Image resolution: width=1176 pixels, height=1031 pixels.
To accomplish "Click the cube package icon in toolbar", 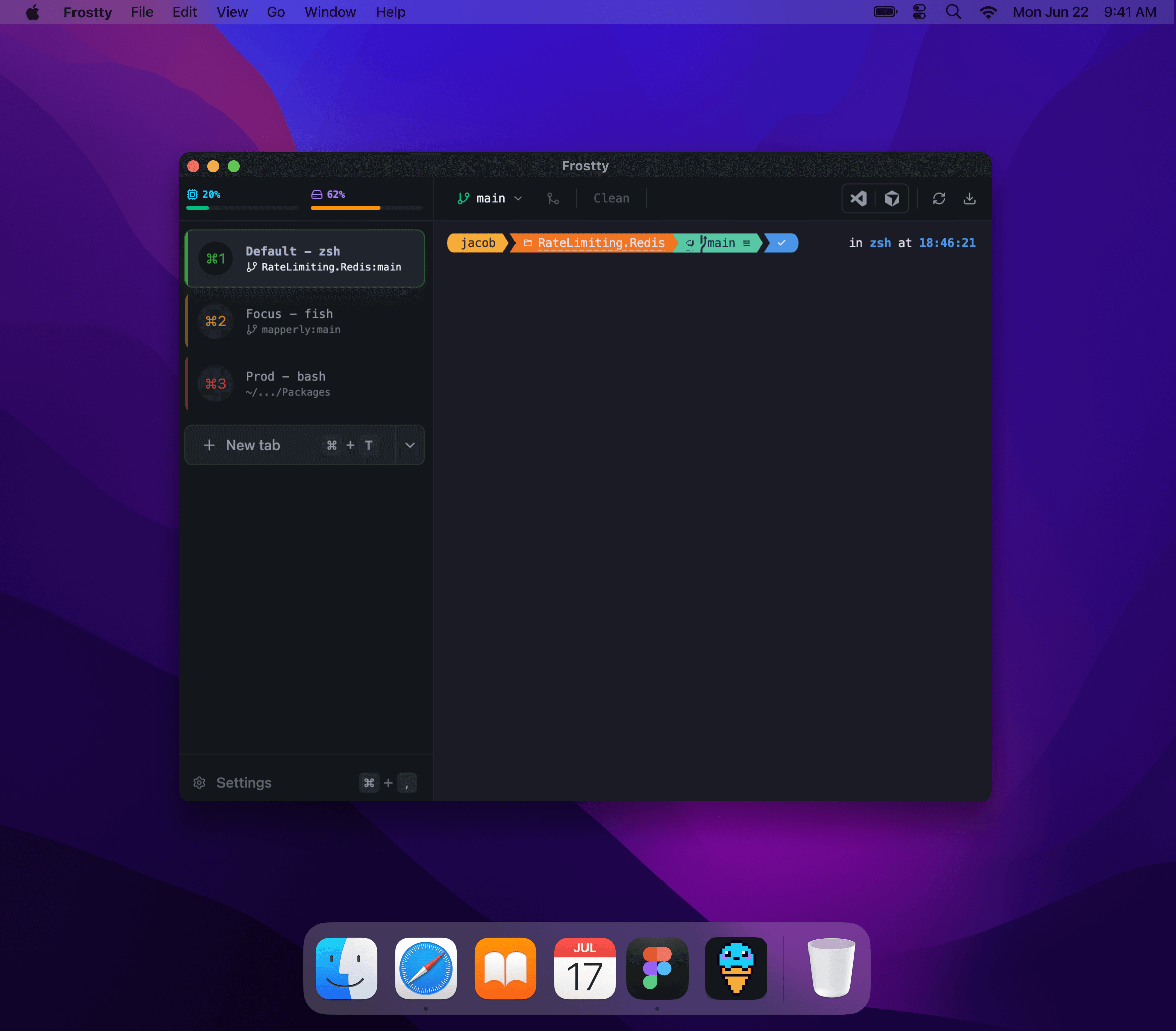I will coord(891,198).
